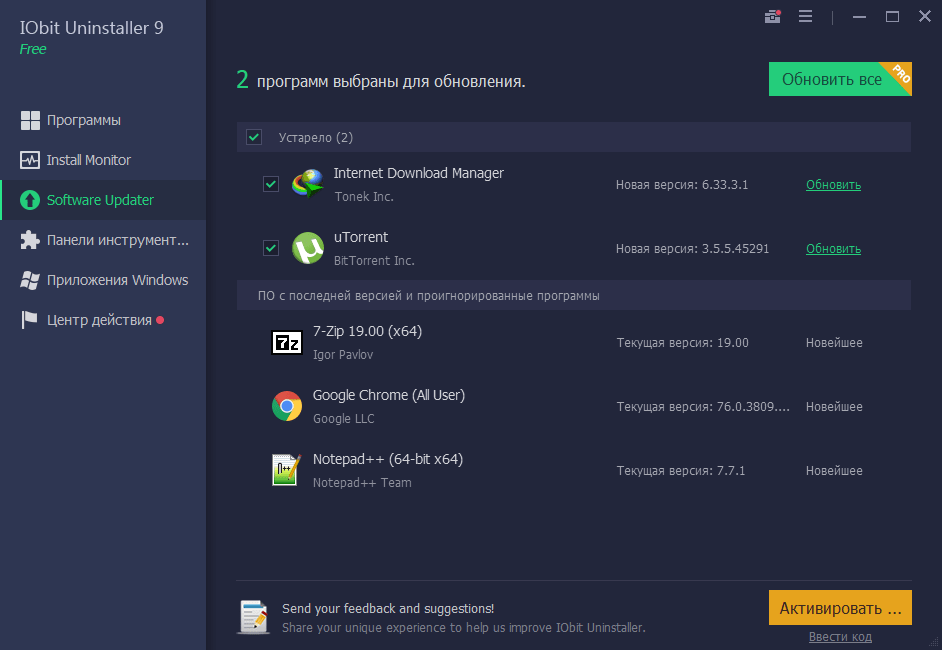Click the Action Center flag icon
The height and width of the screenshot is (650, 942).
coord(29,320)
